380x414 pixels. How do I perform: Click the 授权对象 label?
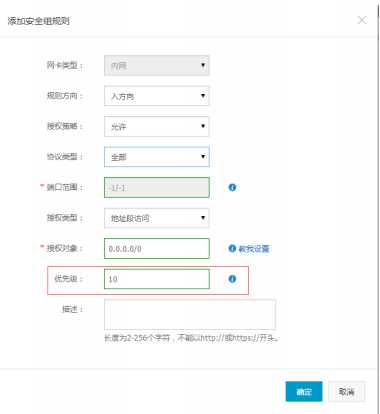click(64, 248)
